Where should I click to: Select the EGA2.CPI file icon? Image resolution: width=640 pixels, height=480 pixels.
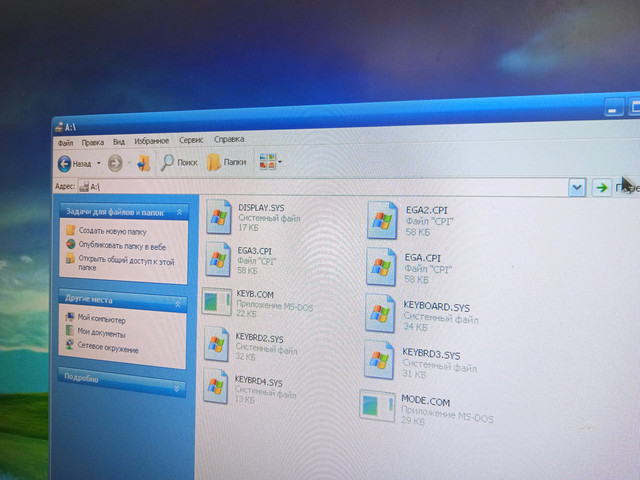tap(382, 220)
